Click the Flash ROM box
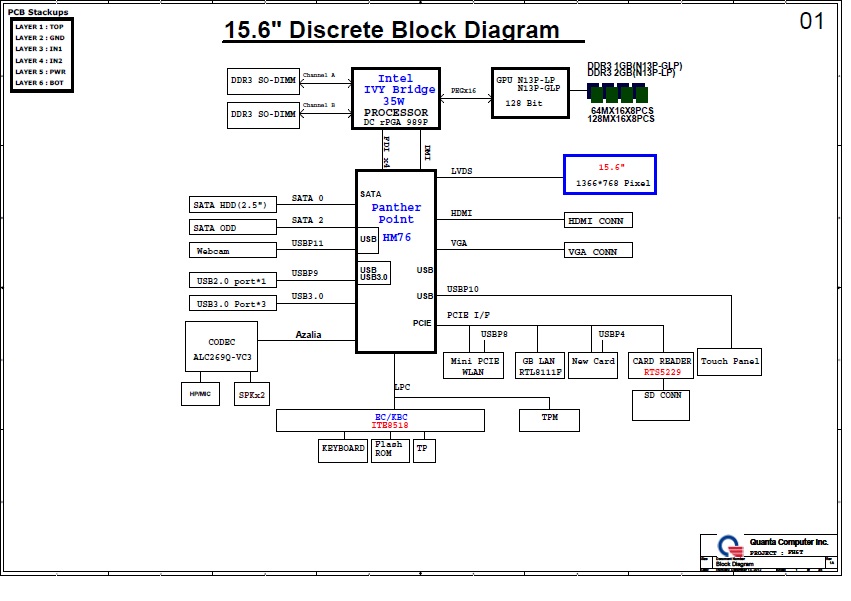The height and width of the screenshot is (601, 851). coord(390,451)
